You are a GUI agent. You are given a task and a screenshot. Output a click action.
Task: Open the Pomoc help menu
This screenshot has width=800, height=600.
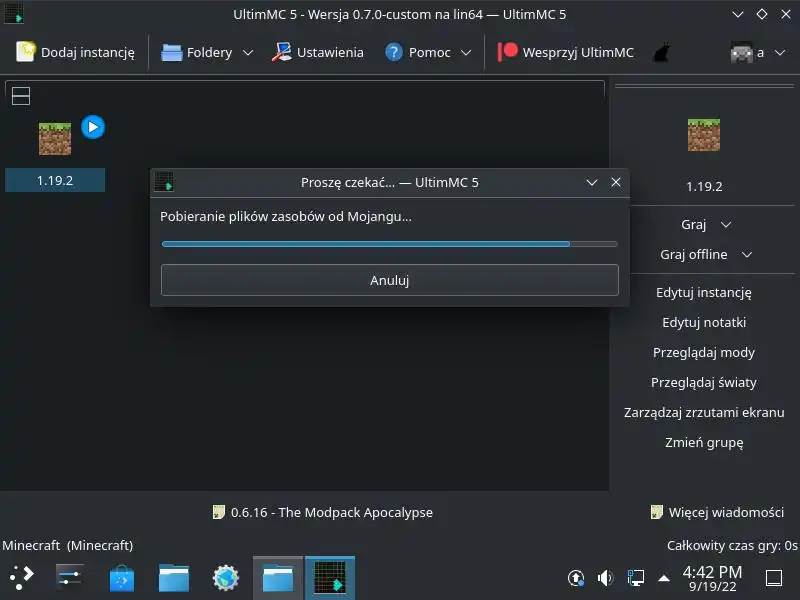(418, 52)
